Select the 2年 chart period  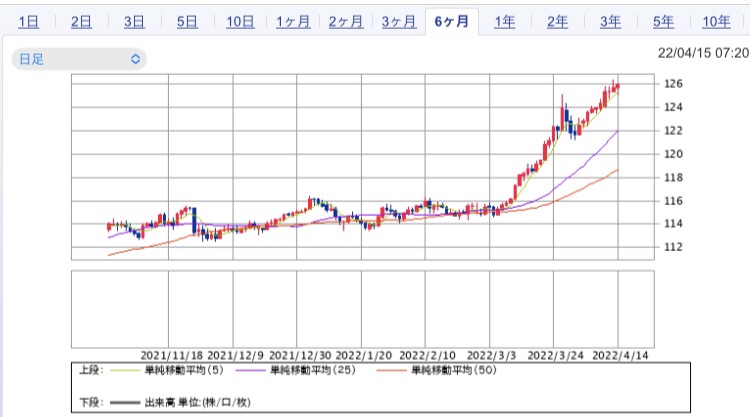[x=558, y=22]
